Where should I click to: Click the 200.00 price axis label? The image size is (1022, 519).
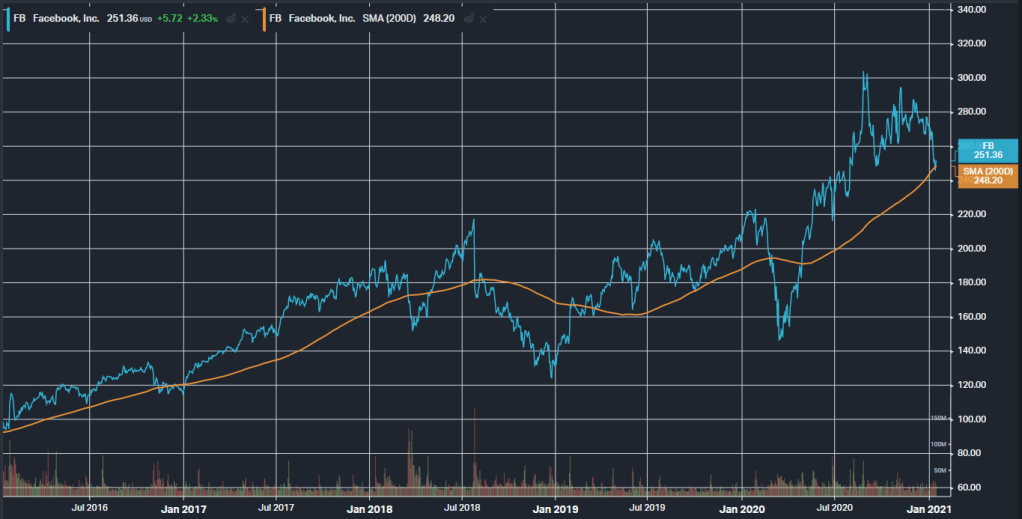point(973,249)
